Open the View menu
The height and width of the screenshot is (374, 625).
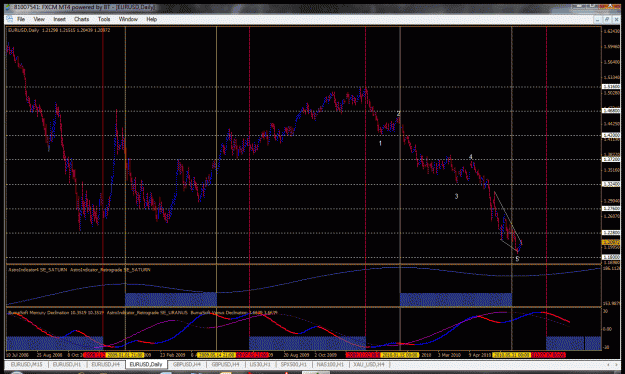39,19
